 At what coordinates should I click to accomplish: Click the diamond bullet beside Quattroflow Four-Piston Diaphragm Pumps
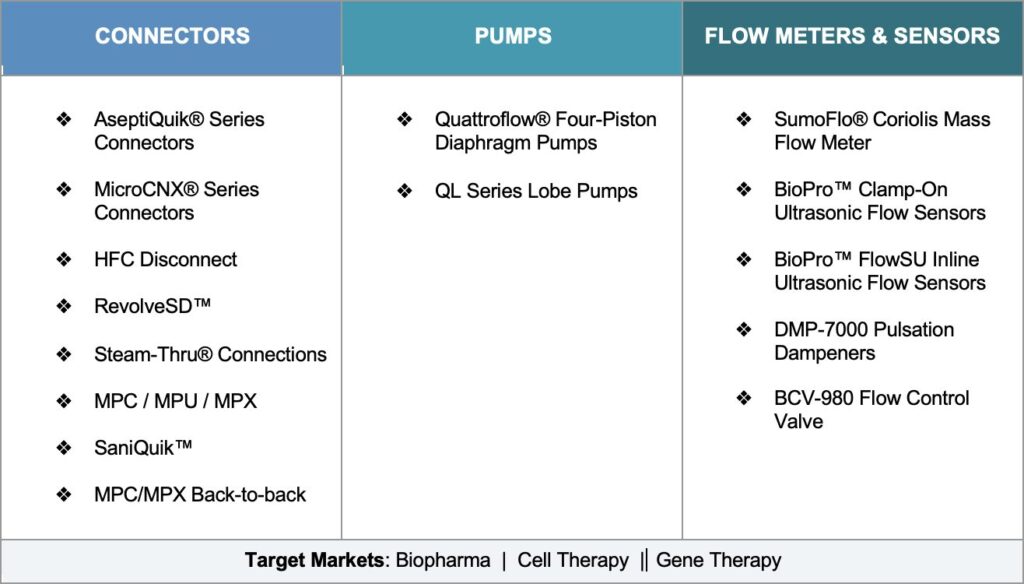405,120
